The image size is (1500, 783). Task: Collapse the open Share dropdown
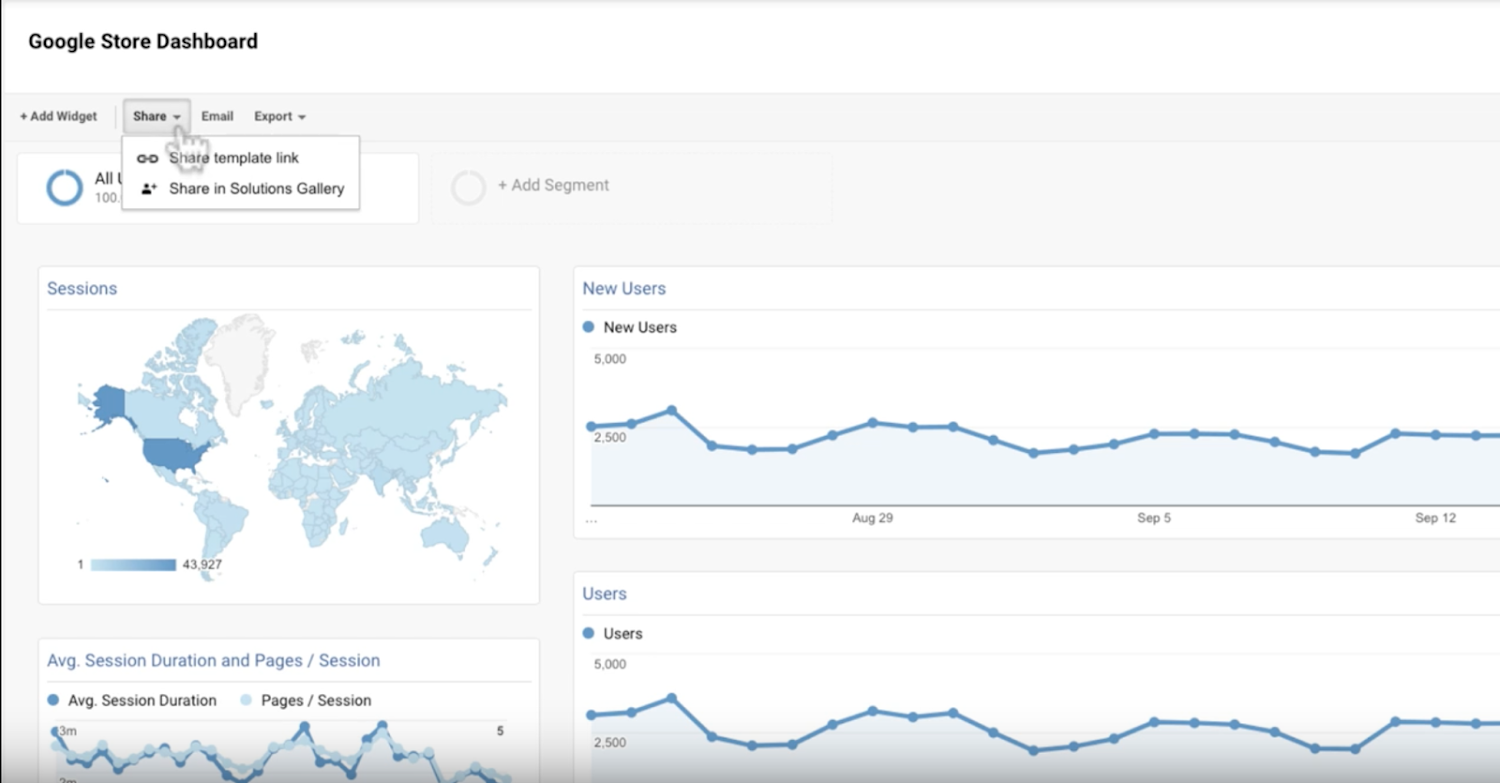[157, 116]
